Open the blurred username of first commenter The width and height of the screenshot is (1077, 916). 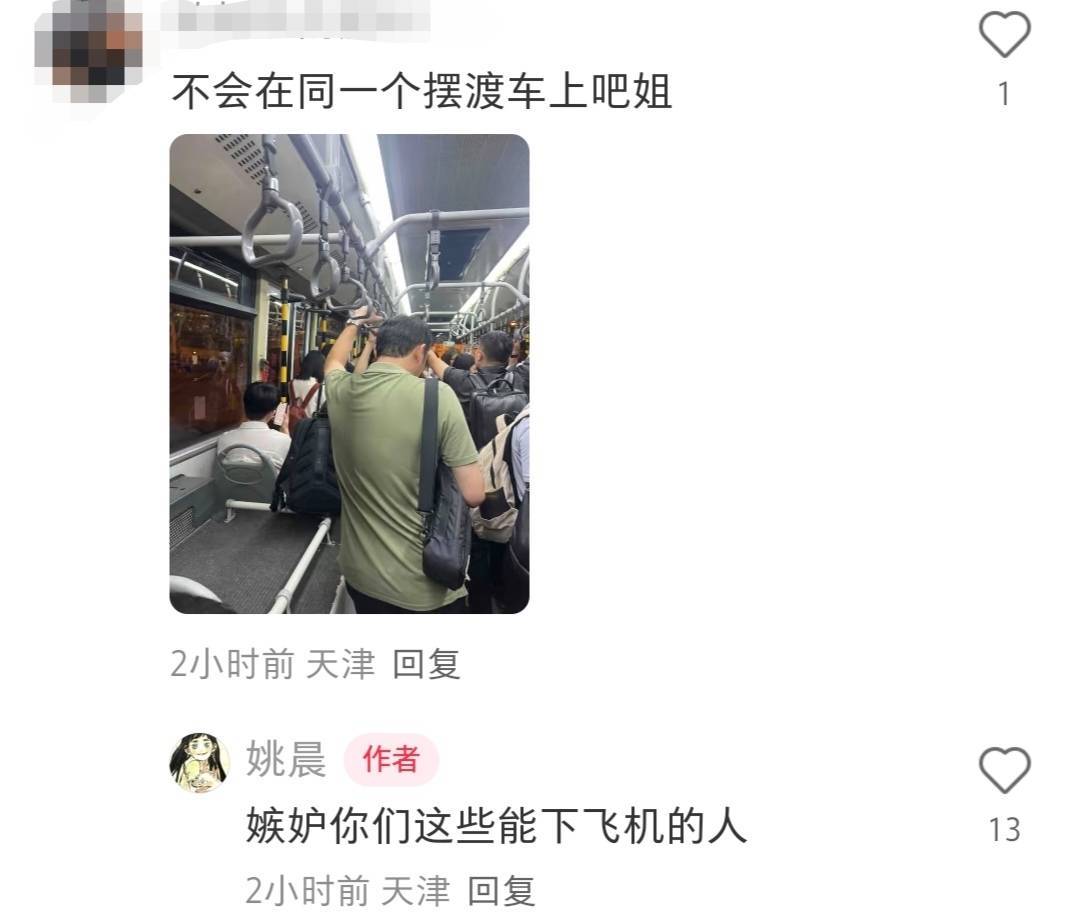tap(295, 17)
